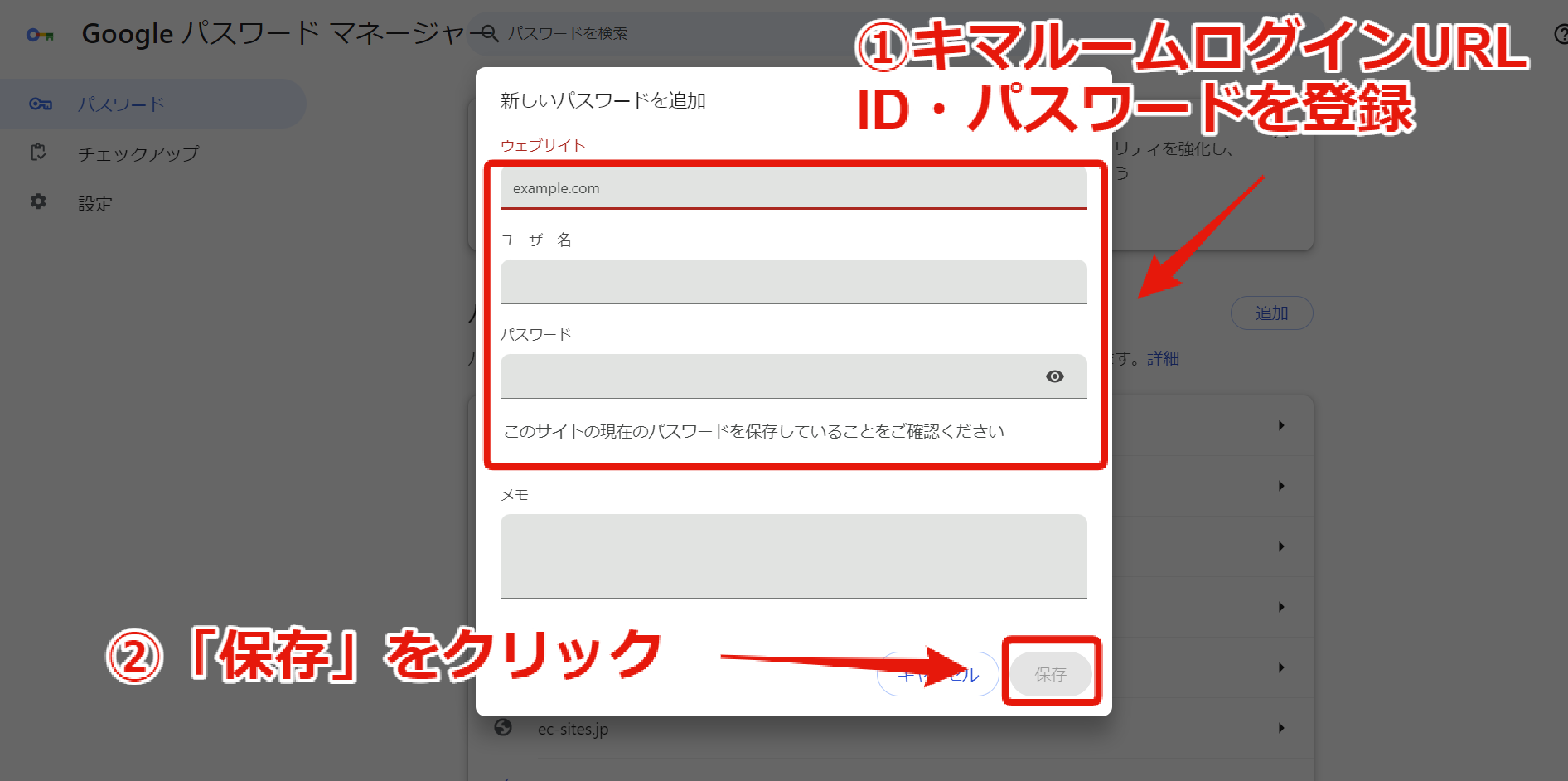Screen dimensions: 1568x781
Task: Click the Google Password Manager key logo
Action: point(40,35)
